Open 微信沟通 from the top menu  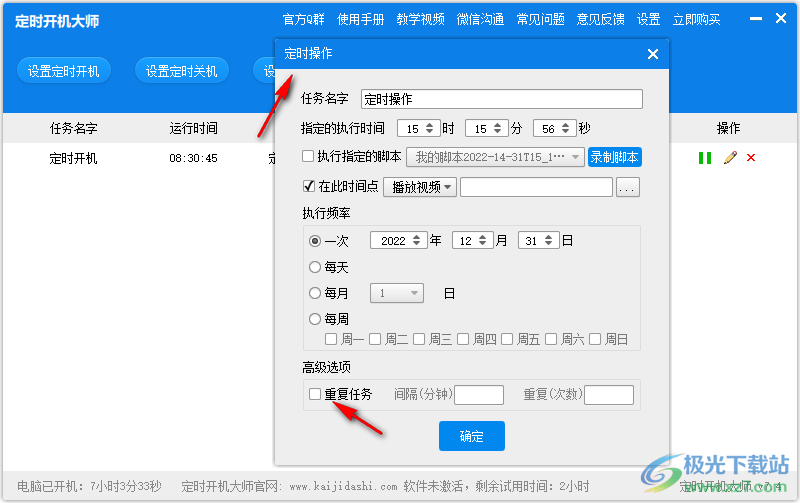click(x=480, y=19)
